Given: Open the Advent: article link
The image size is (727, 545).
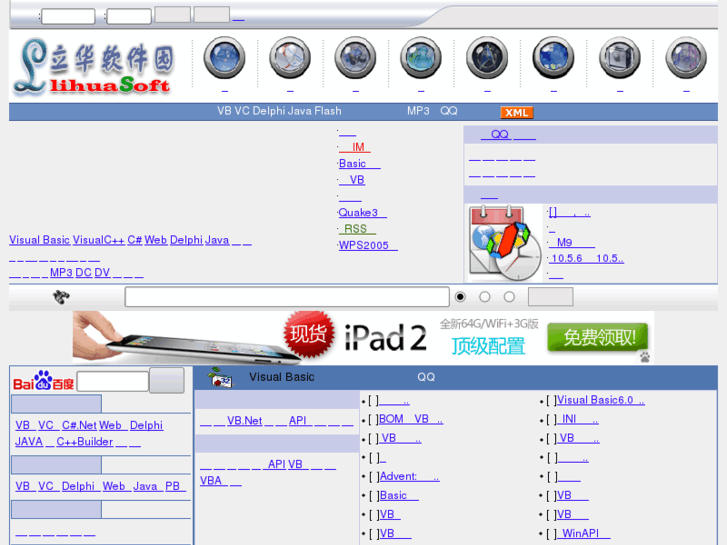Looking at the screenshot, I should click(409, 476).
